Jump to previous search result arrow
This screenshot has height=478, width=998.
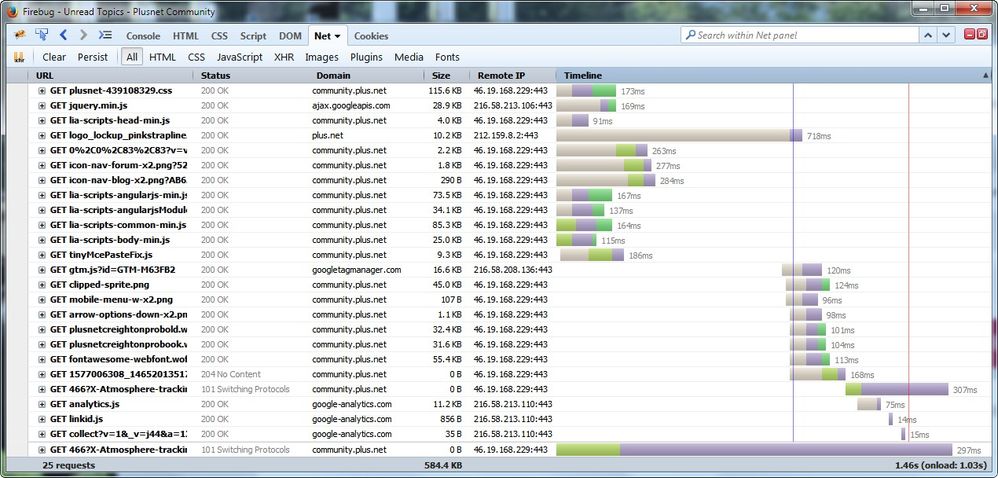[928, 35]
